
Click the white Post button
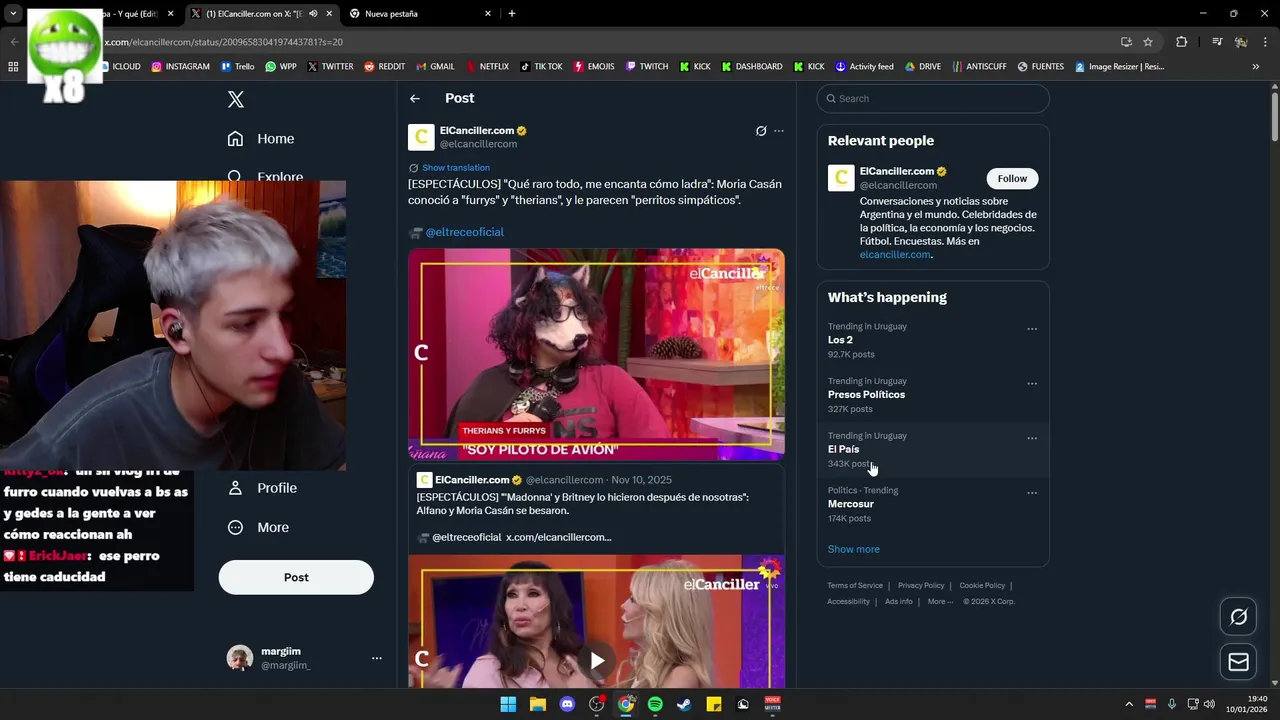296,577
